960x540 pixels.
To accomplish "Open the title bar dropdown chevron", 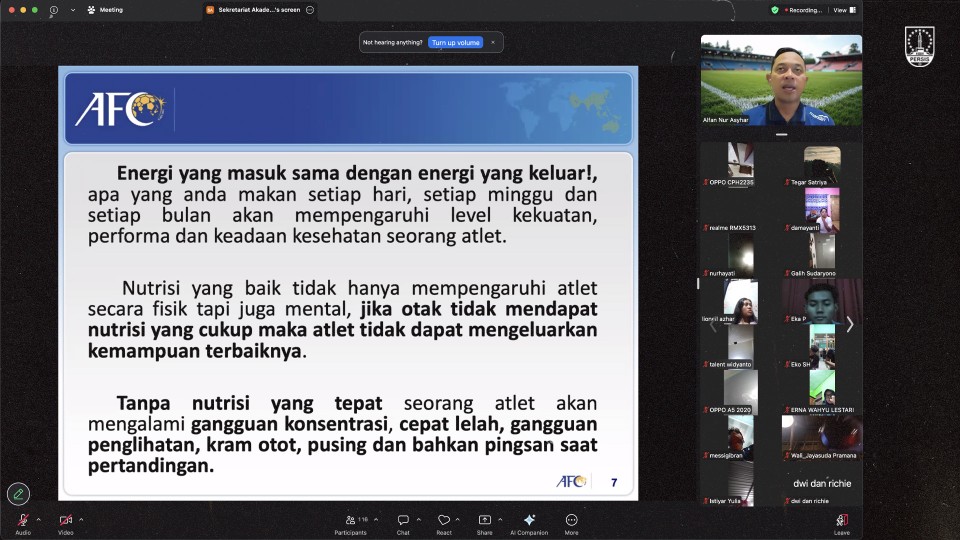I will pos(73,10).
